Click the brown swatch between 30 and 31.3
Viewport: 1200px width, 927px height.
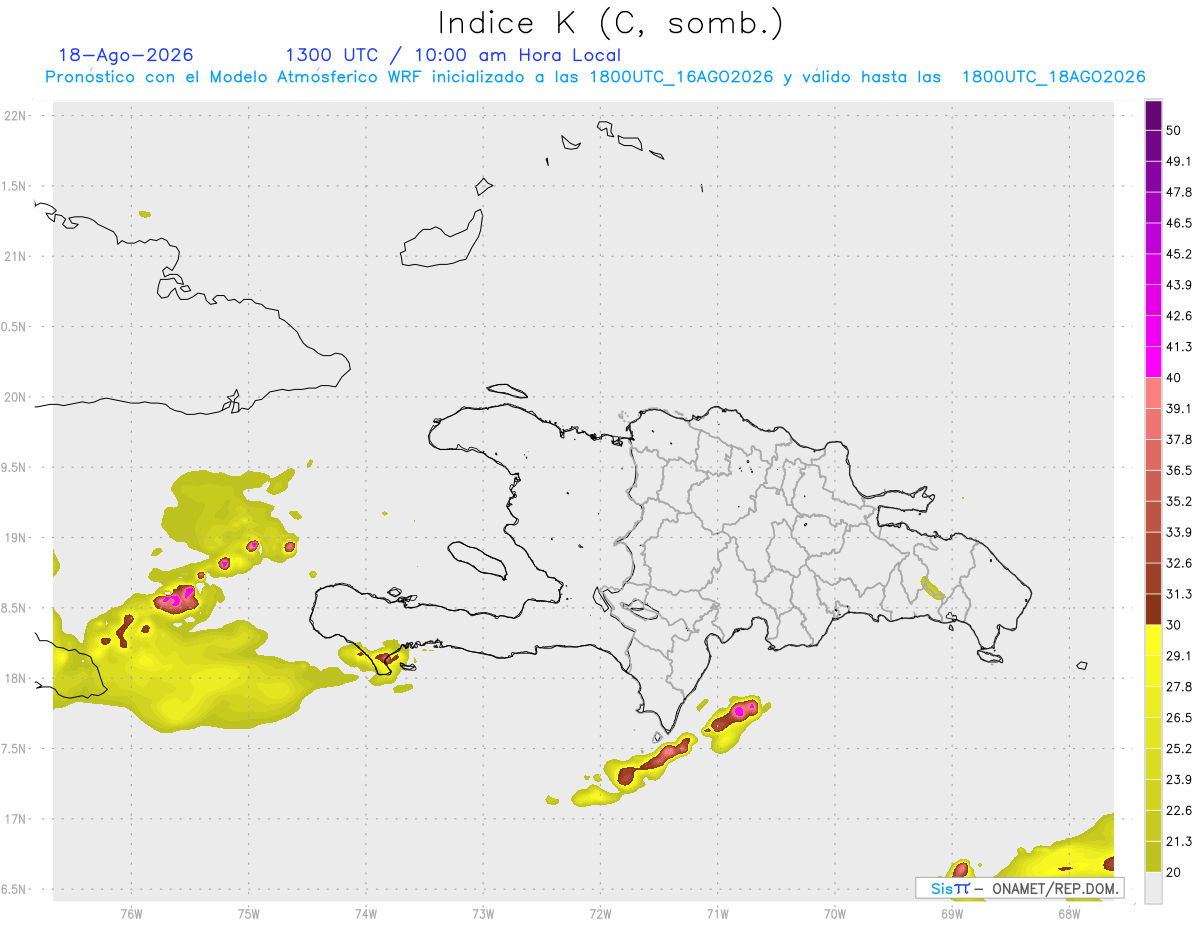click(1153, 609)
